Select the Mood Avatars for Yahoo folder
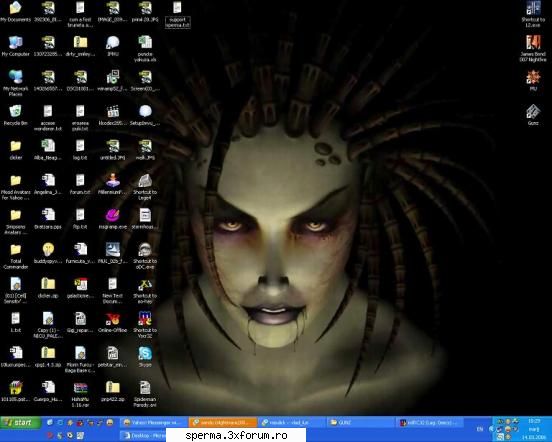552x442 pixels. [x=15, y=187]
